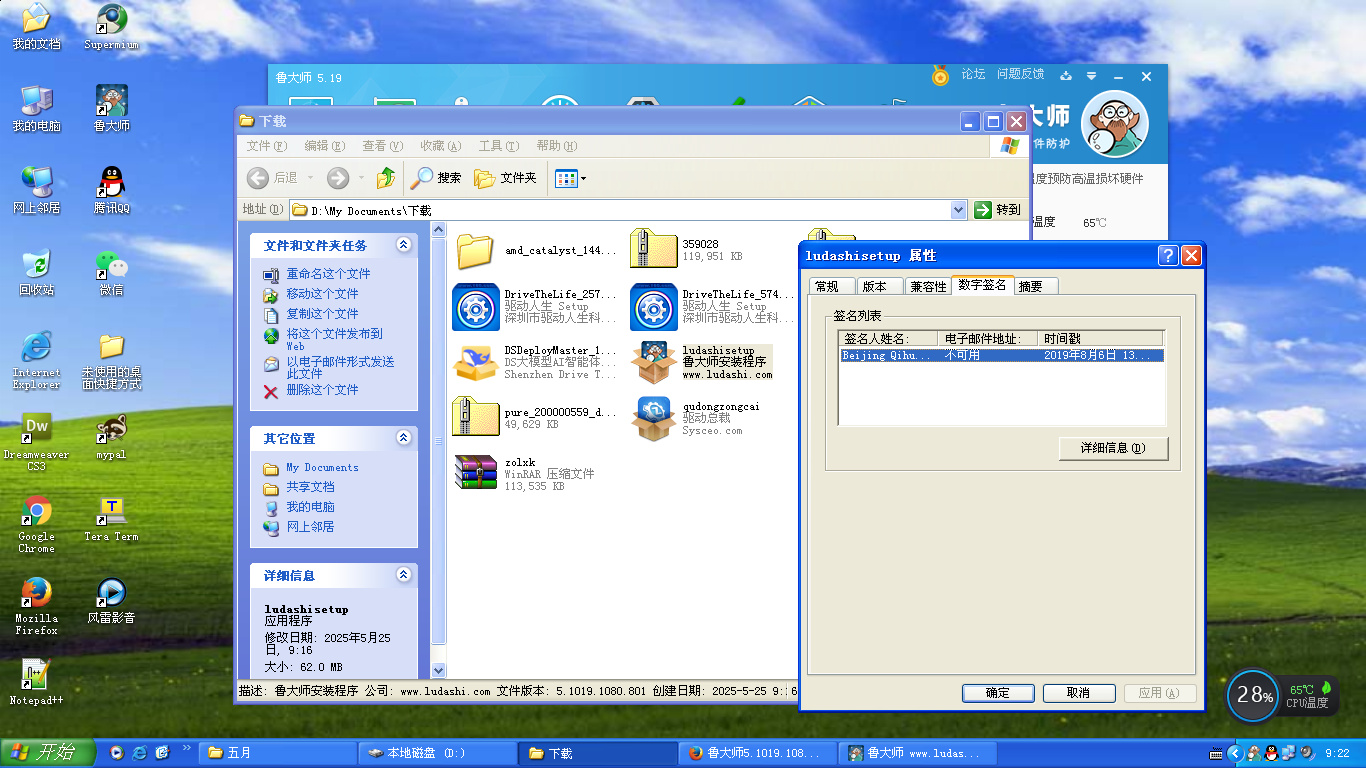Screen dimensions: 1366x768
Task: Select the qudongzongcai installer file
Action: pos(696,417)
